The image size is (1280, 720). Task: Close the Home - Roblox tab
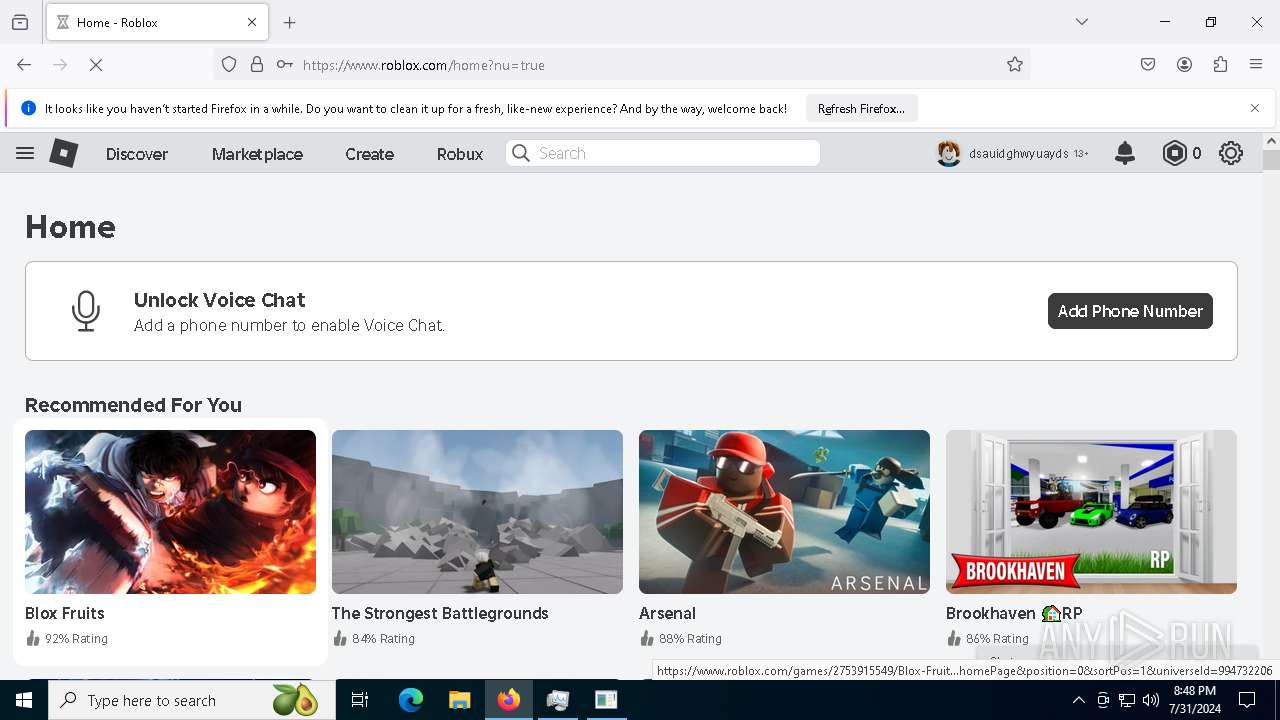(x=252, y=22)
